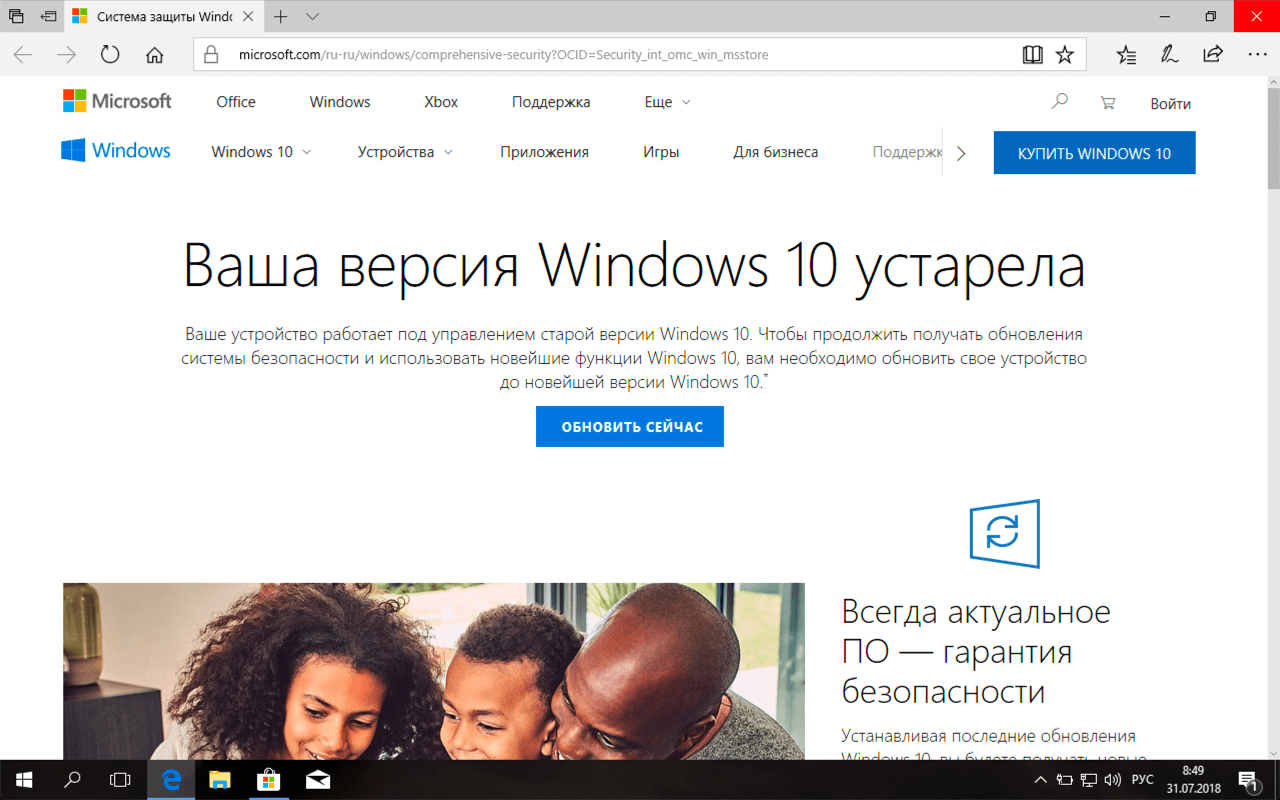Click the Microsoft logo
Viewport: 1280px width, 800px height.
[x=117, y=100]
